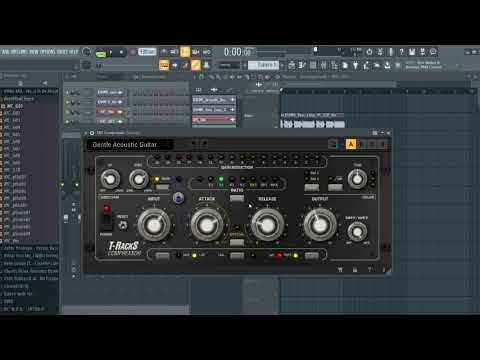
Task: Open the TOOLS menu
Action: coord(61,52)
